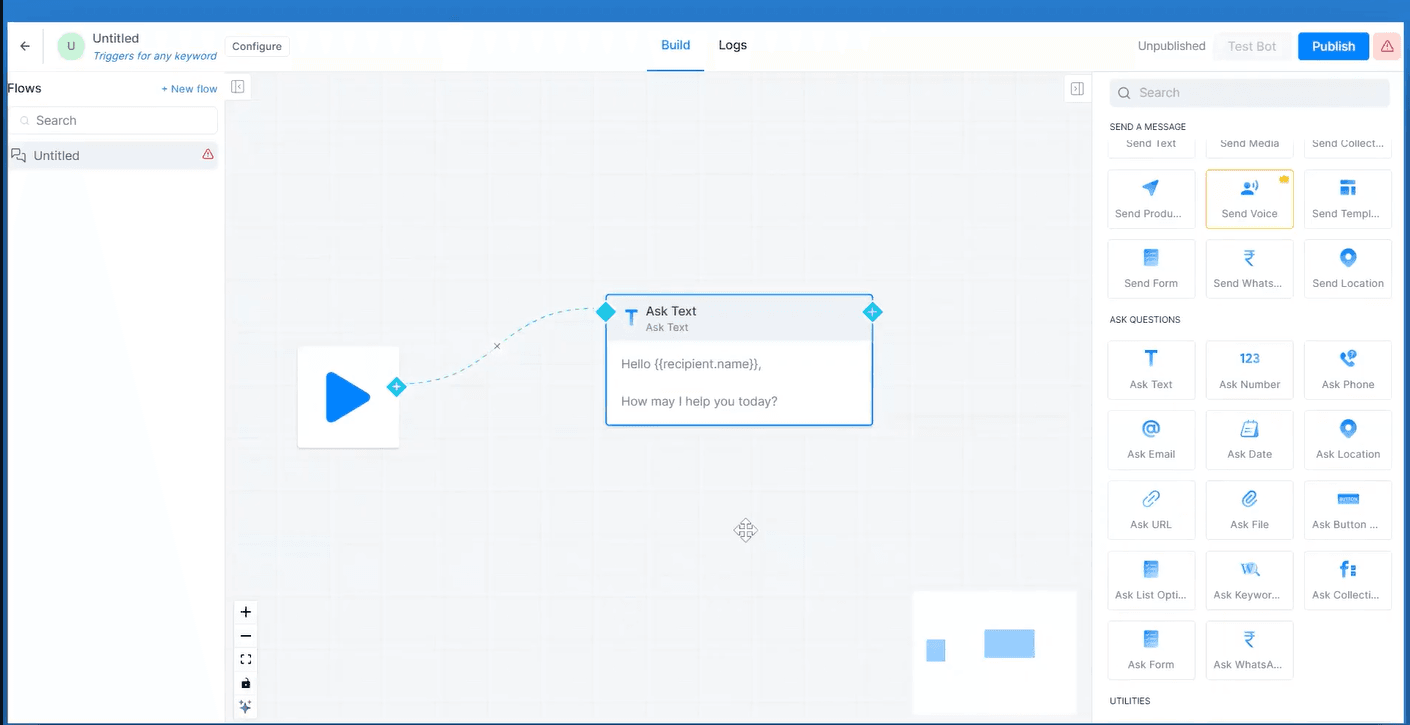
Task: Collapse the left Flows panel
Action: 237,87
